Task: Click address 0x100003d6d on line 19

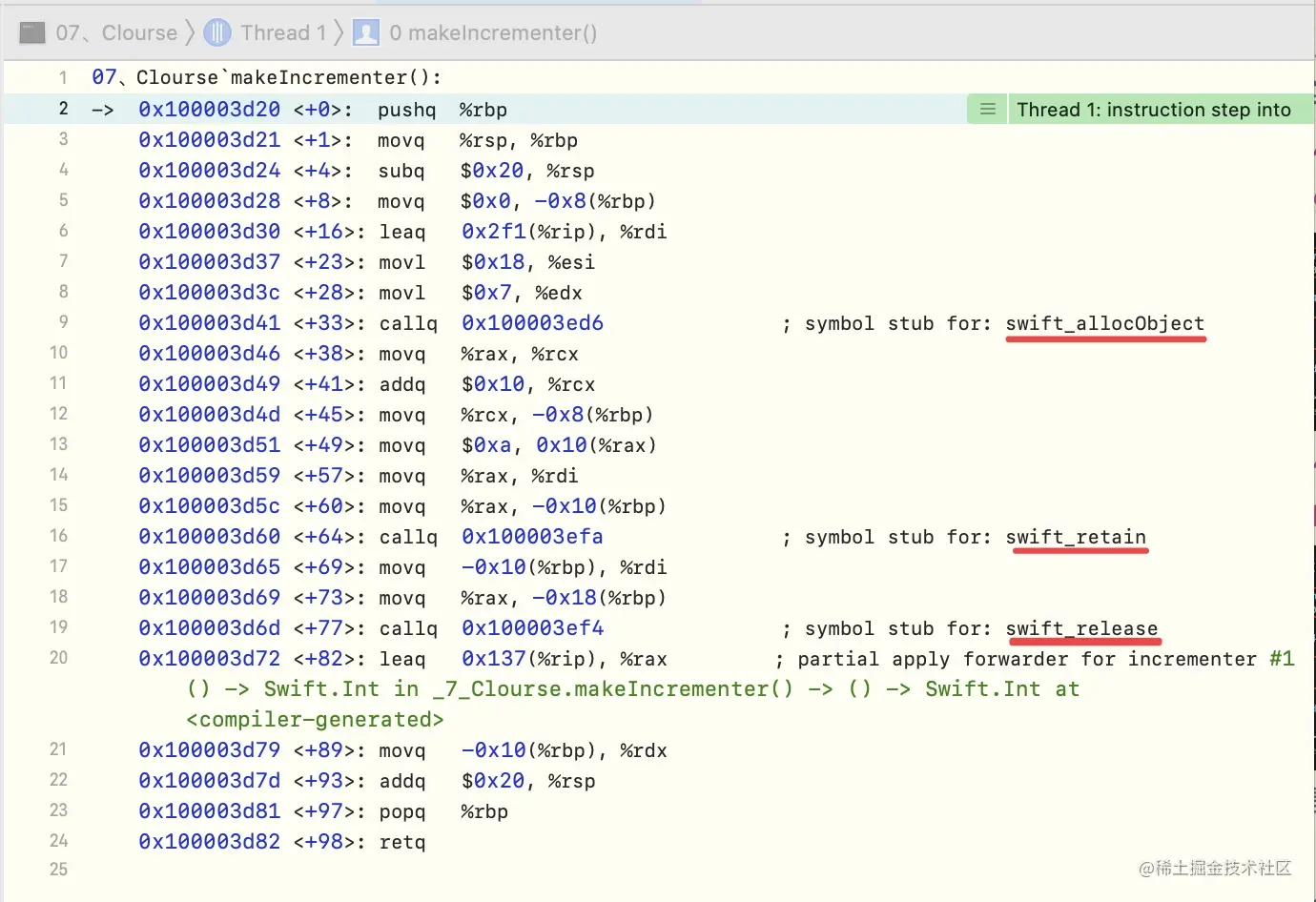Action: (210, 628)
